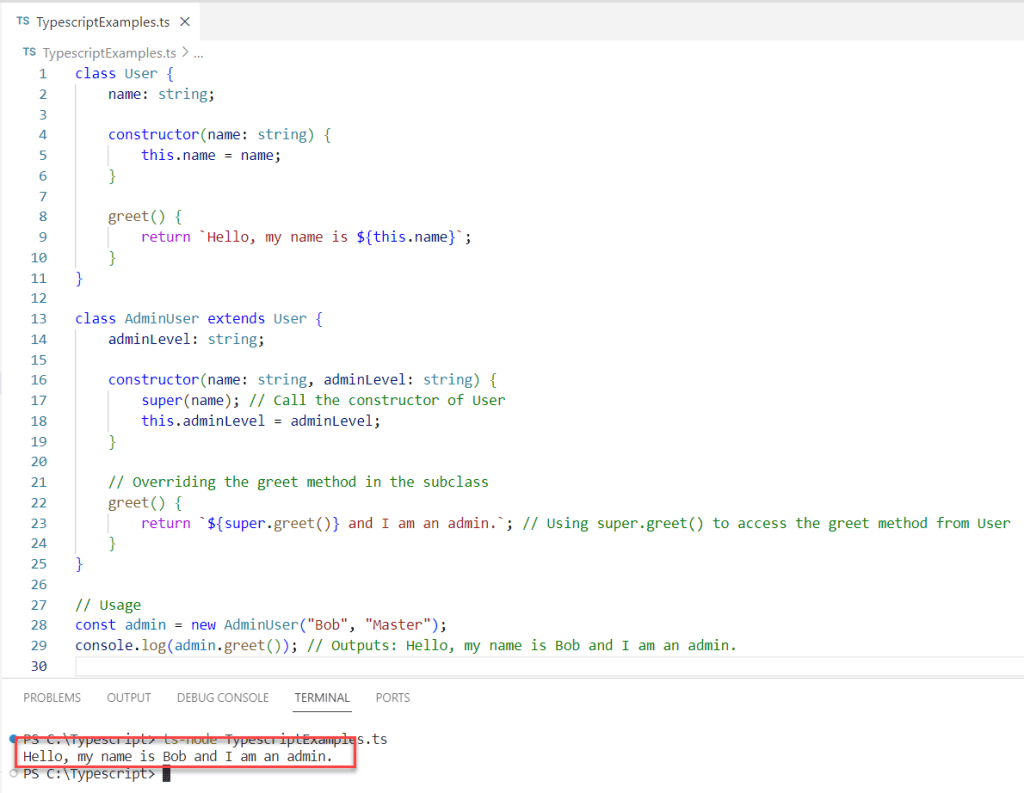
Task: Click the empty line 30 in the editor
Action: tap(549, 666)
